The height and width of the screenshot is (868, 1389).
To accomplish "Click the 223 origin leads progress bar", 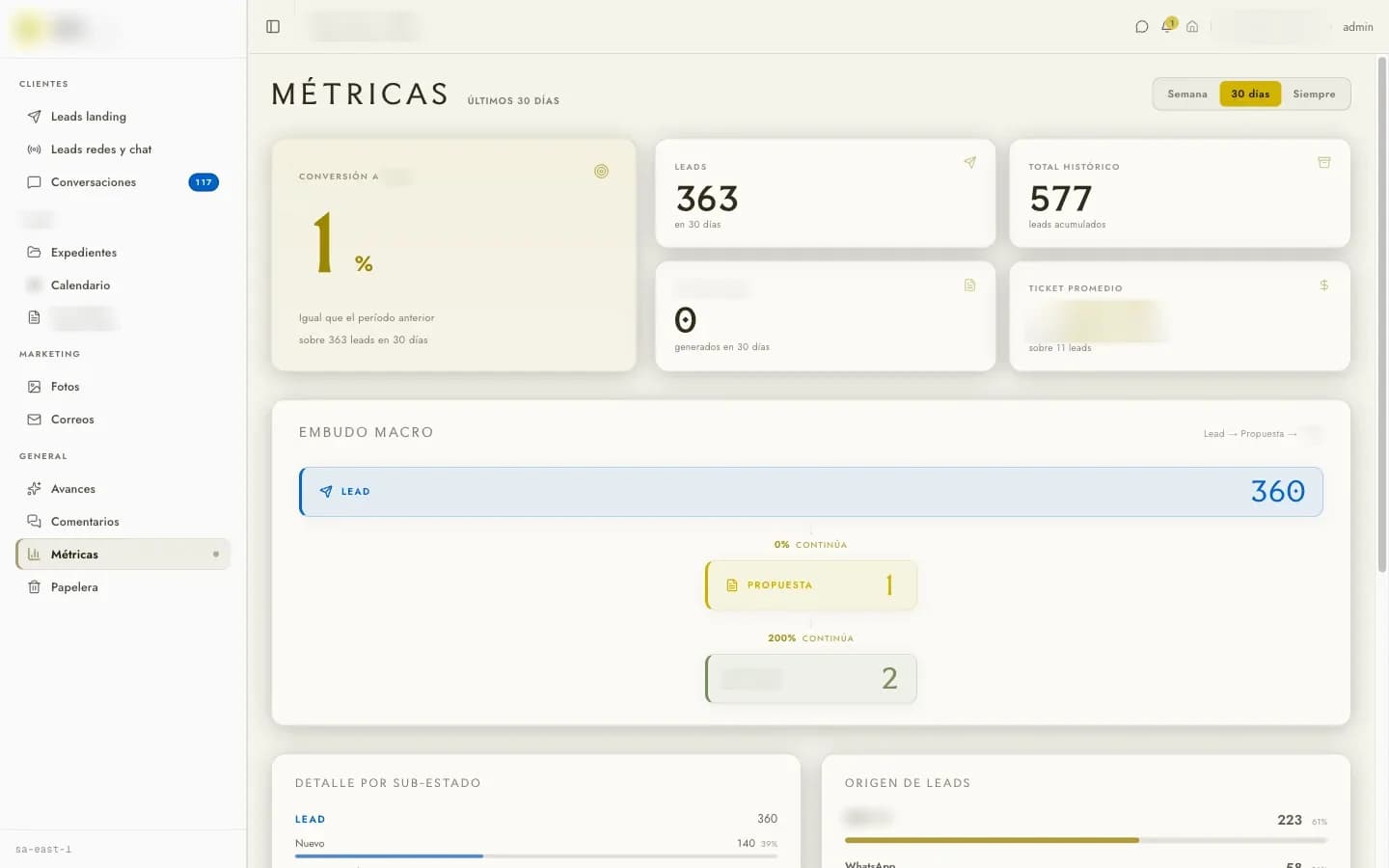I will (1085, 840).
